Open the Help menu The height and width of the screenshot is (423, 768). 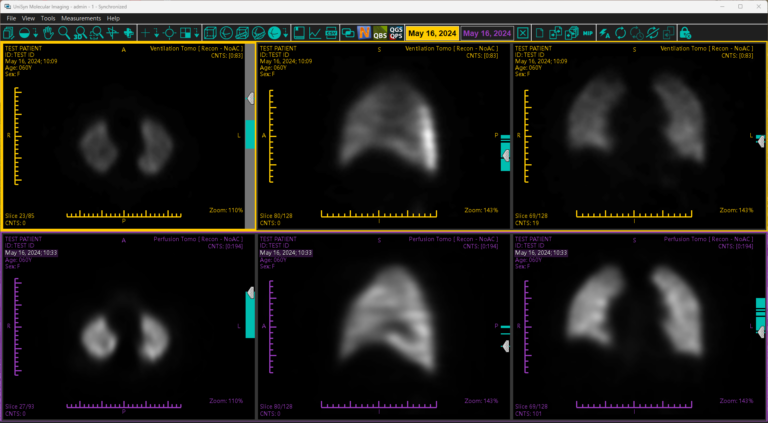113,18
